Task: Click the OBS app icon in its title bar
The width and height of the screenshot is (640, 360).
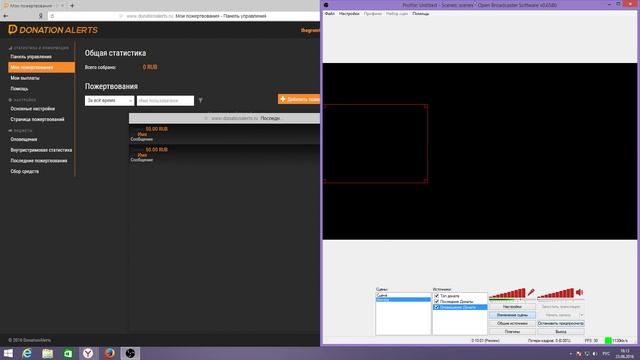Action: [326, 5]
